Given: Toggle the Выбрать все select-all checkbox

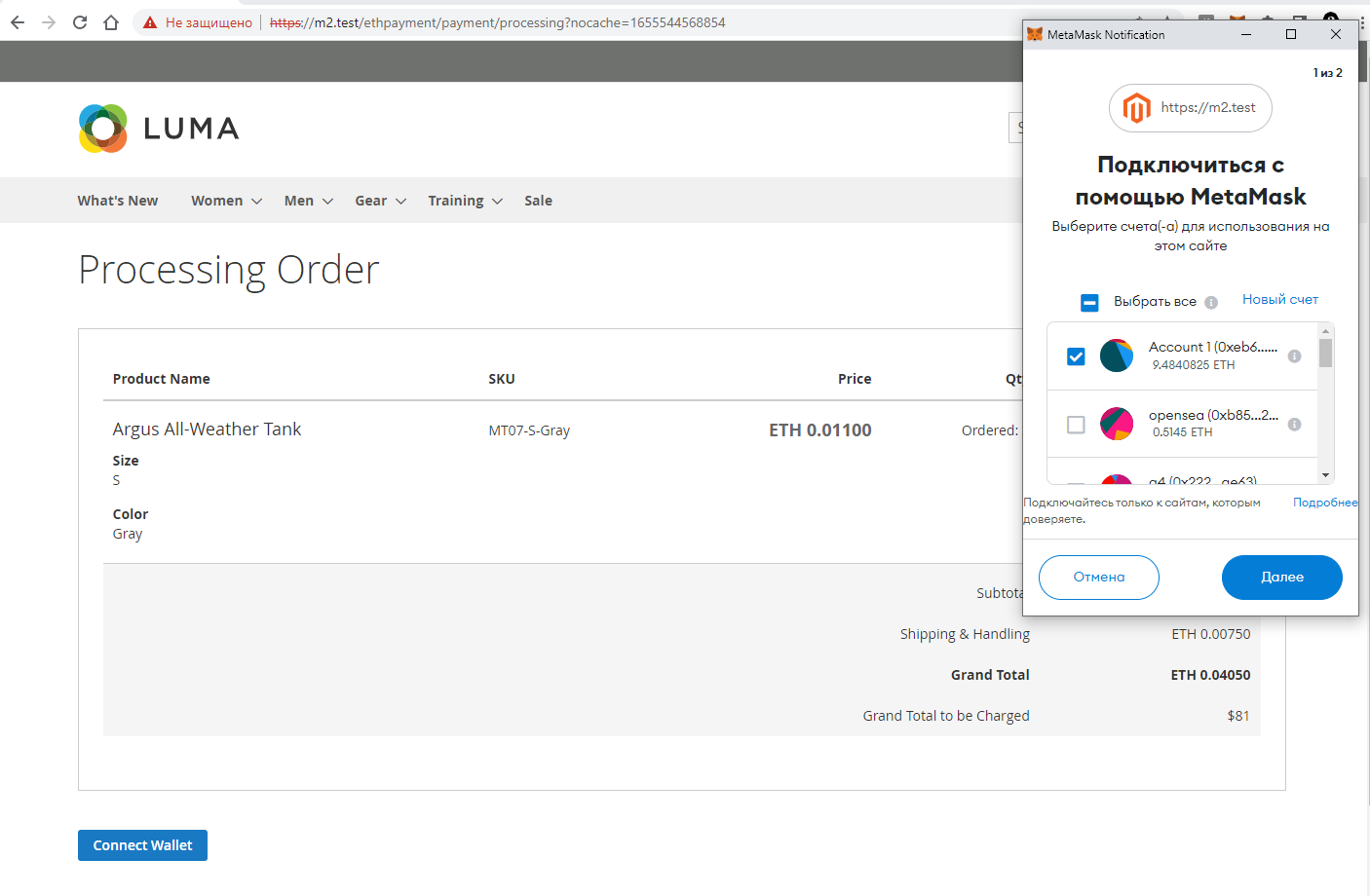Looking at the screenshot, I should click(1089, 303).
